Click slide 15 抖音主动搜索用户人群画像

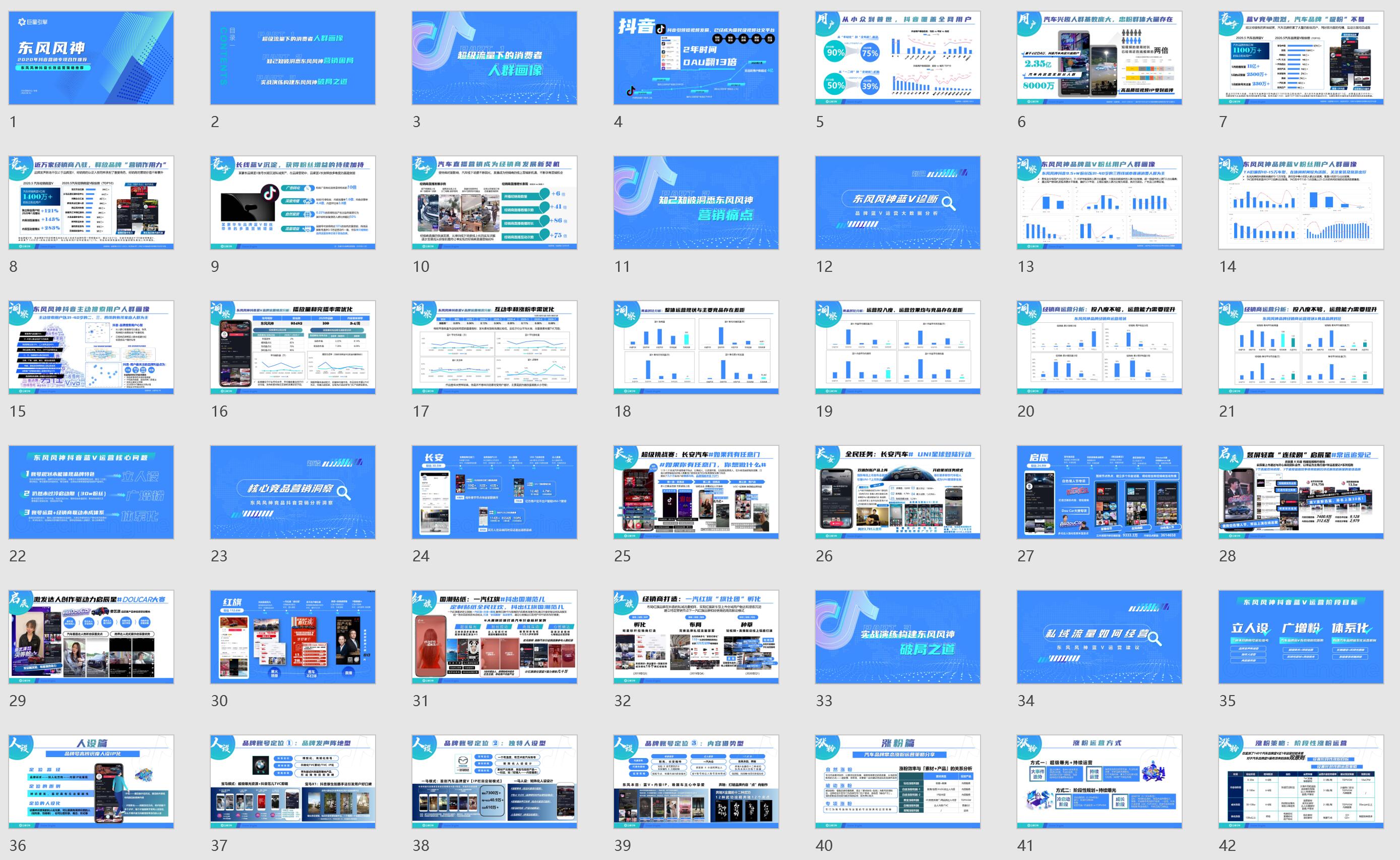point(91,348)
